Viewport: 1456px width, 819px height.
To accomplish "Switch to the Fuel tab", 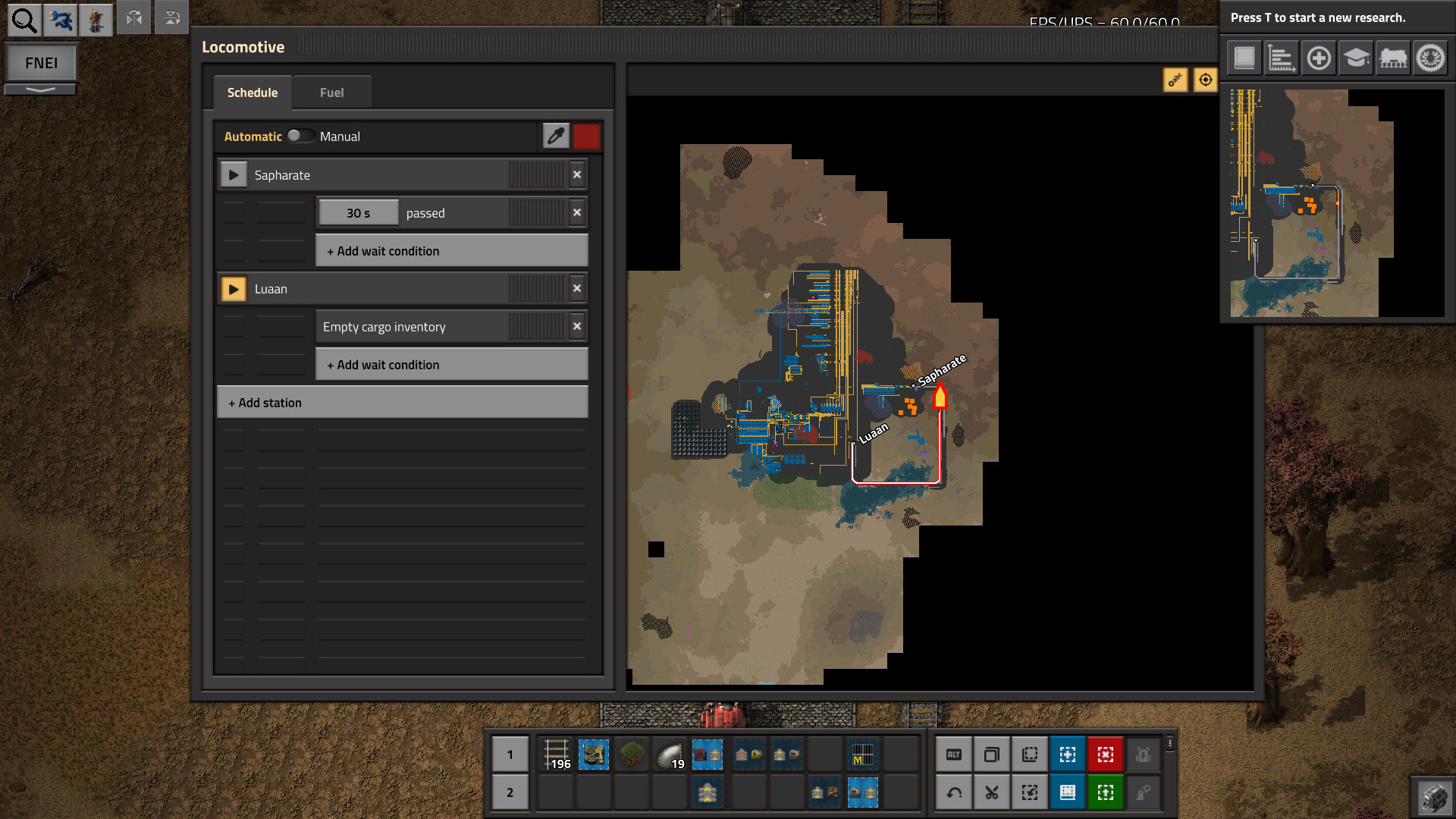I will click(x=331, y=93).
